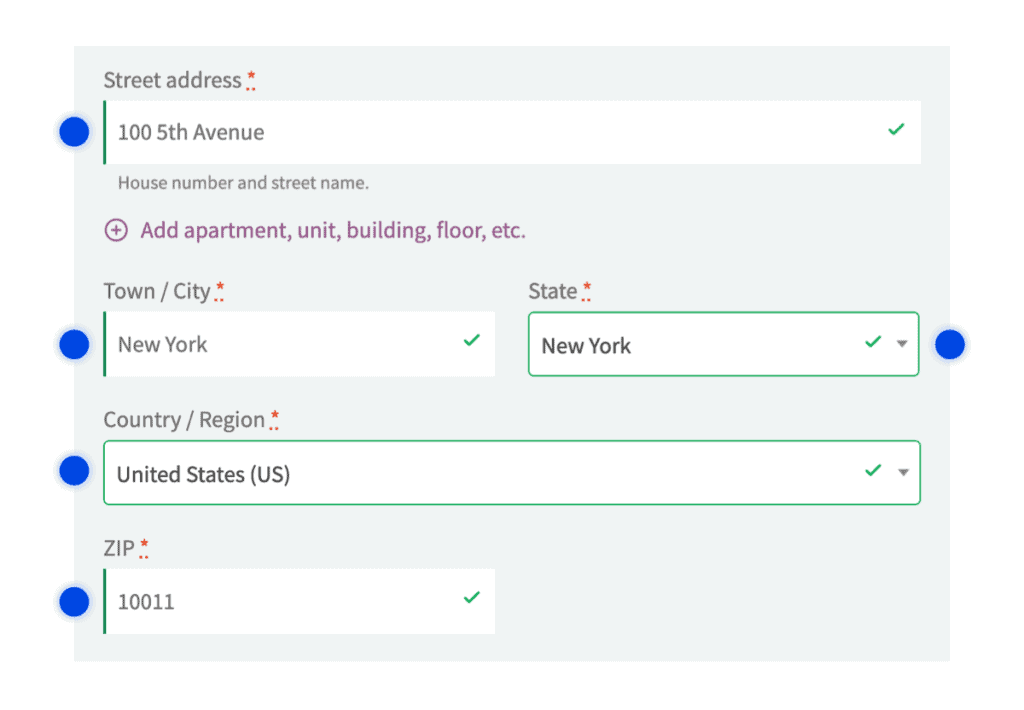The image size is (1024, 710).
Task: Click the red asterisk next to ZIP label
Action: 144,542
